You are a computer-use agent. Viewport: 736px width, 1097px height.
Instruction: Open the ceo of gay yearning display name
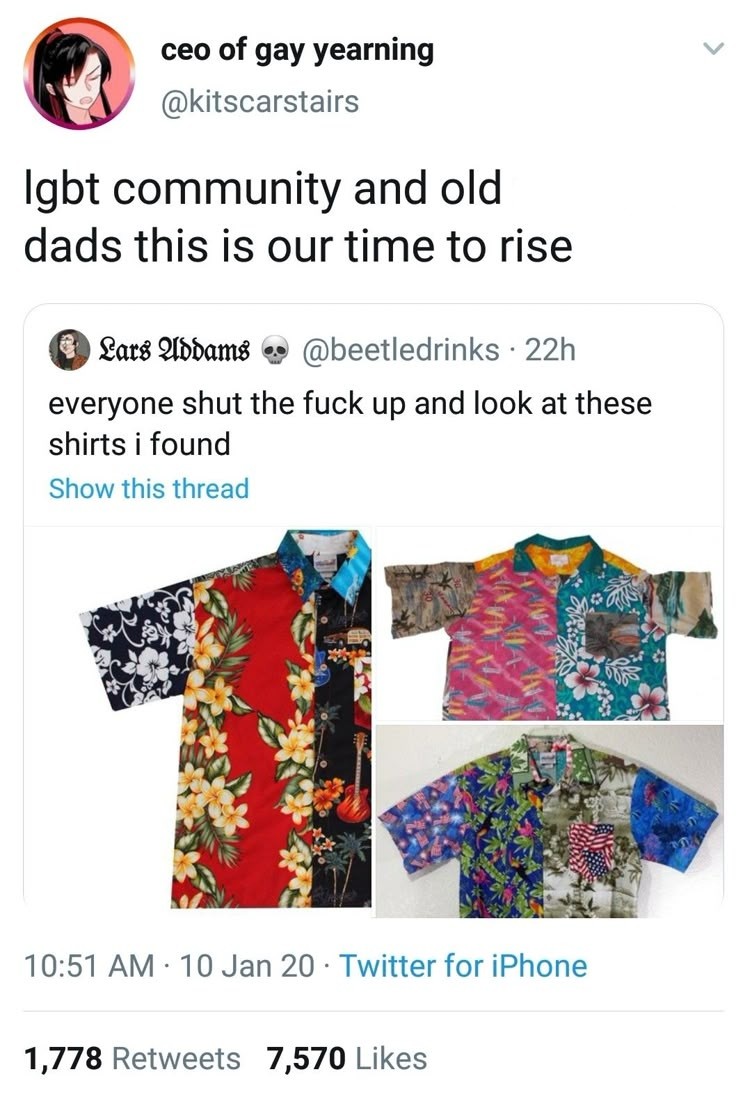[297, 49]
